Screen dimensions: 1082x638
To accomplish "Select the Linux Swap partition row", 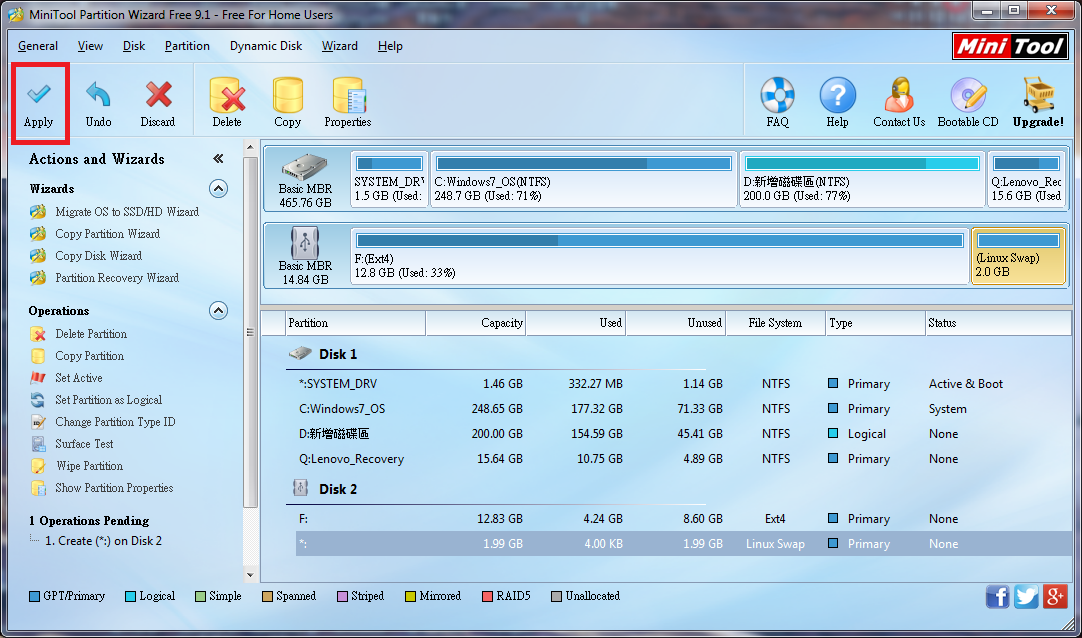I will click(683, 544).
